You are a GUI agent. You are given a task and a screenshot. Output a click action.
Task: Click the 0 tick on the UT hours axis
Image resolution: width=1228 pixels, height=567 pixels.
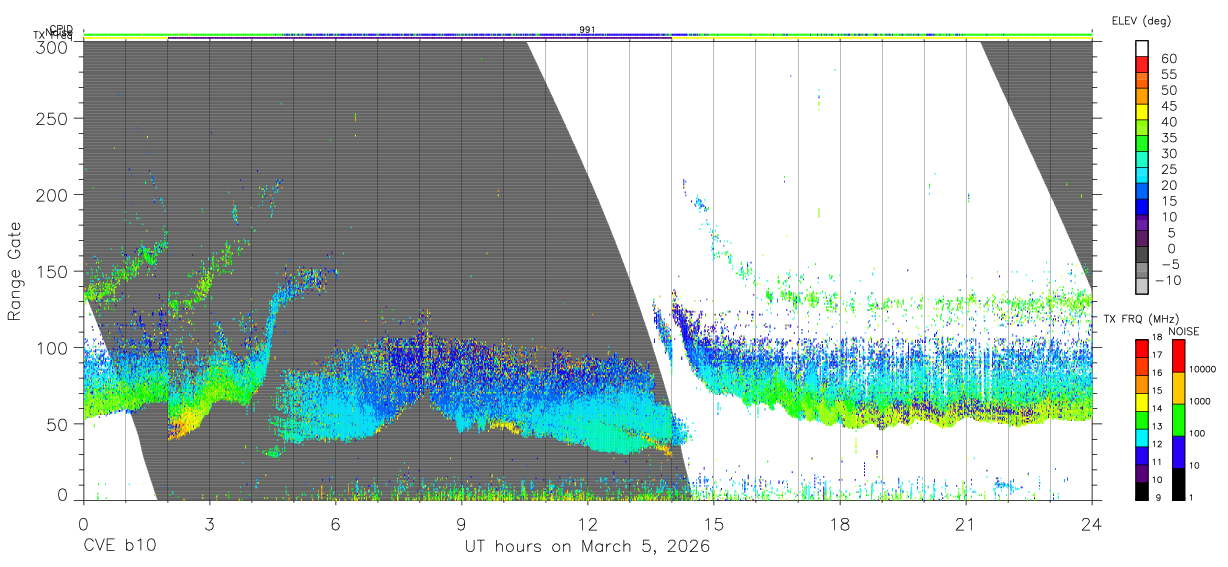click(83, 523)
